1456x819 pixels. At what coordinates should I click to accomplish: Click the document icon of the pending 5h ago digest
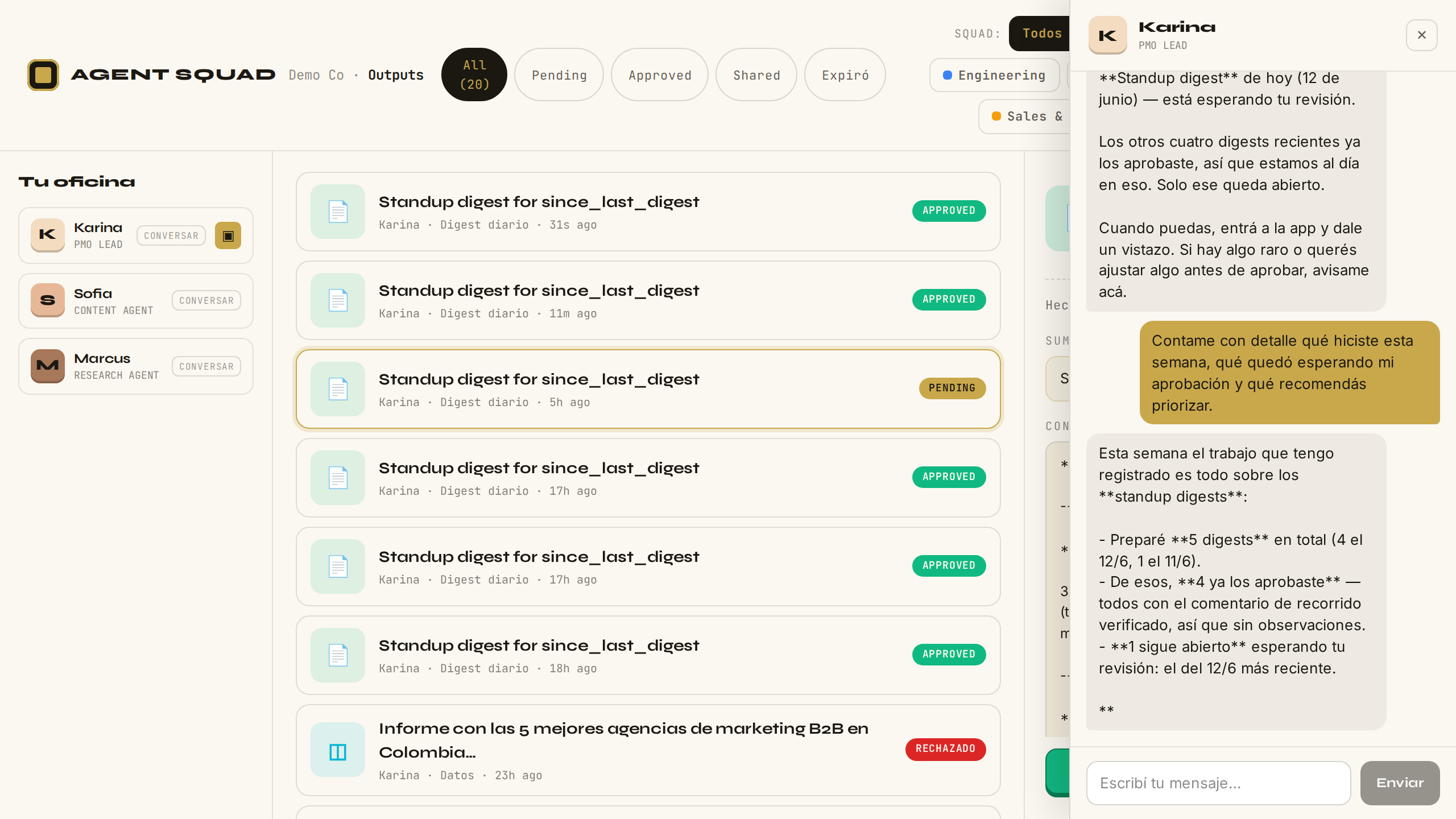338,389
